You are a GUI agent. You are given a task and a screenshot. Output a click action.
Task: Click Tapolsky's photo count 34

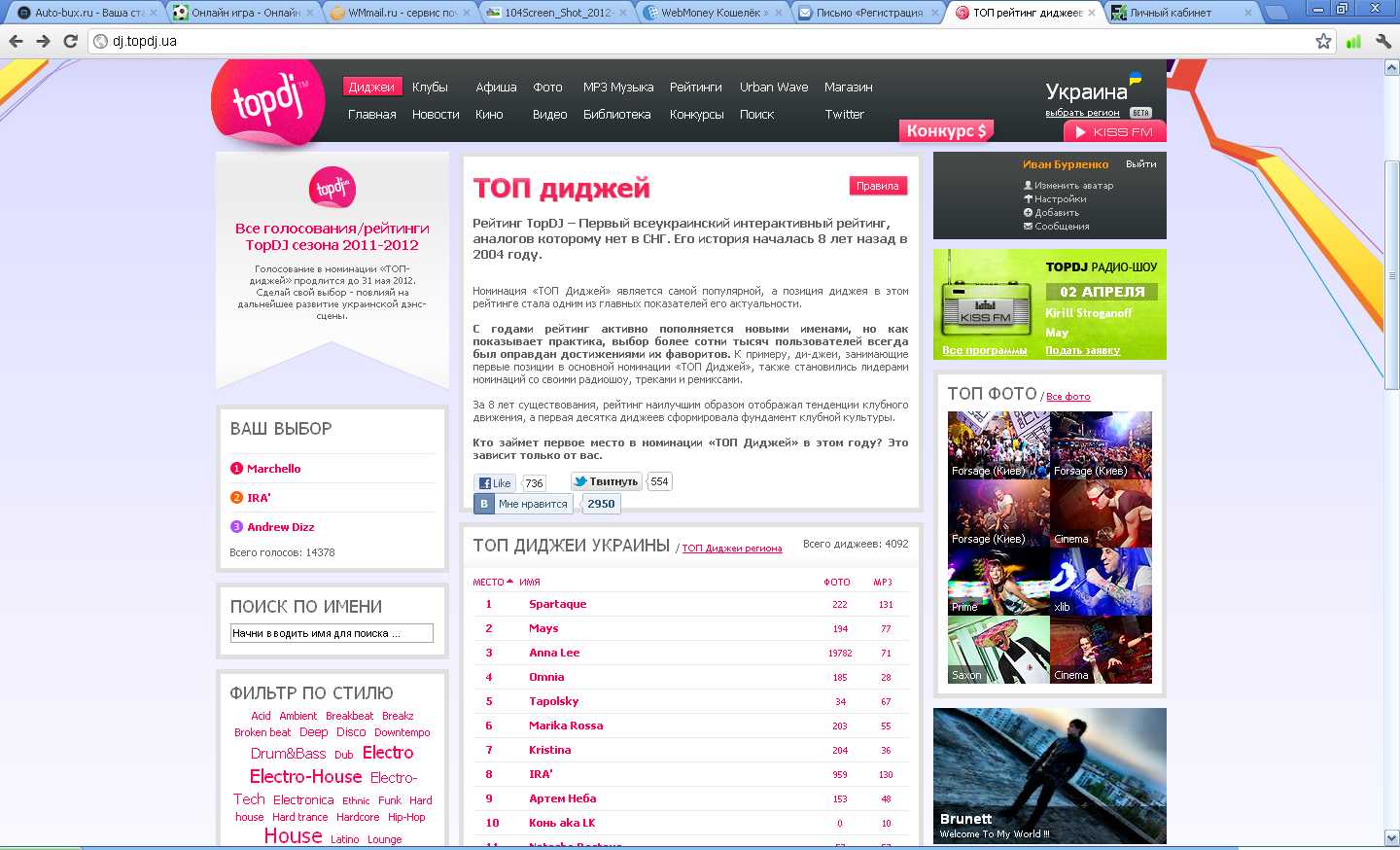pyautogui.click(x=840, y=702)
